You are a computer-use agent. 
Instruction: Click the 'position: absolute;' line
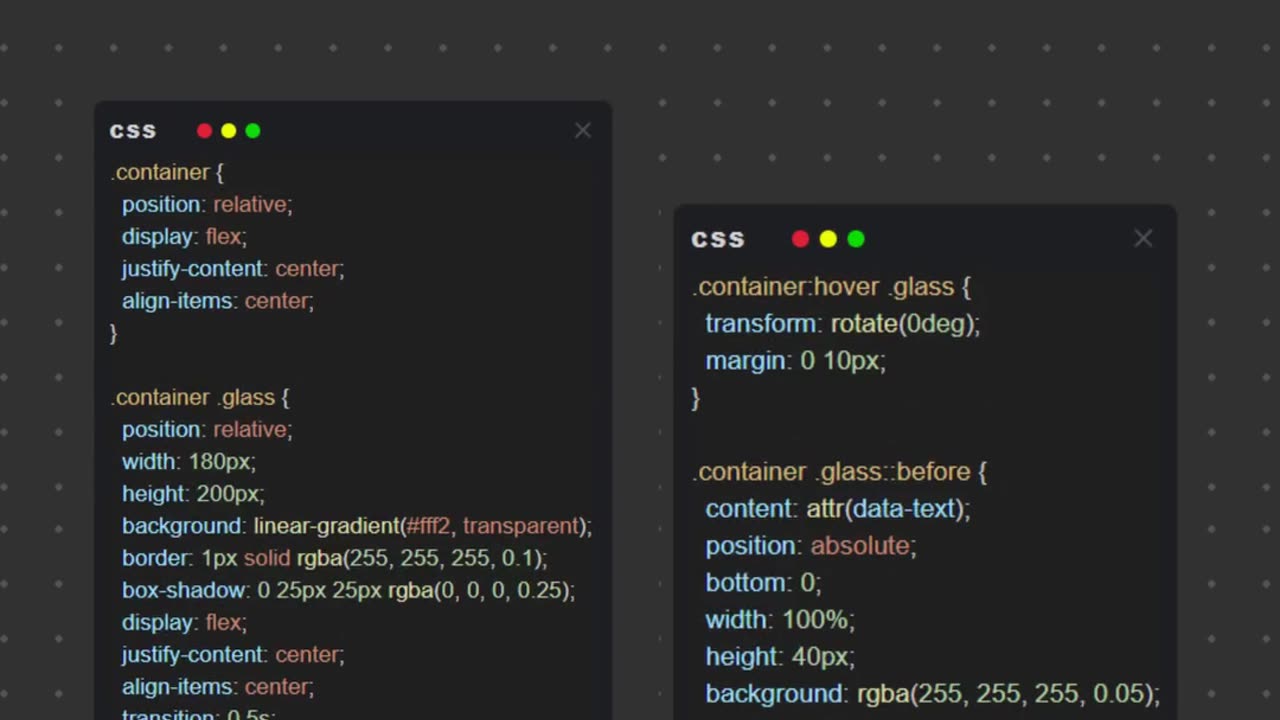click(811, 546)
